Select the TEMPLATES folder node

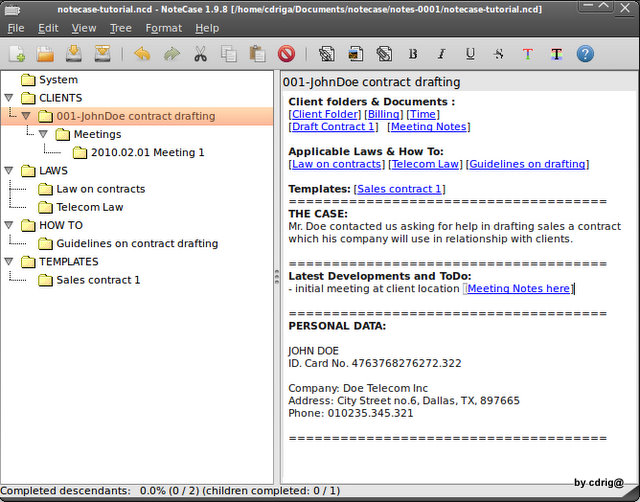coord(69,262)
